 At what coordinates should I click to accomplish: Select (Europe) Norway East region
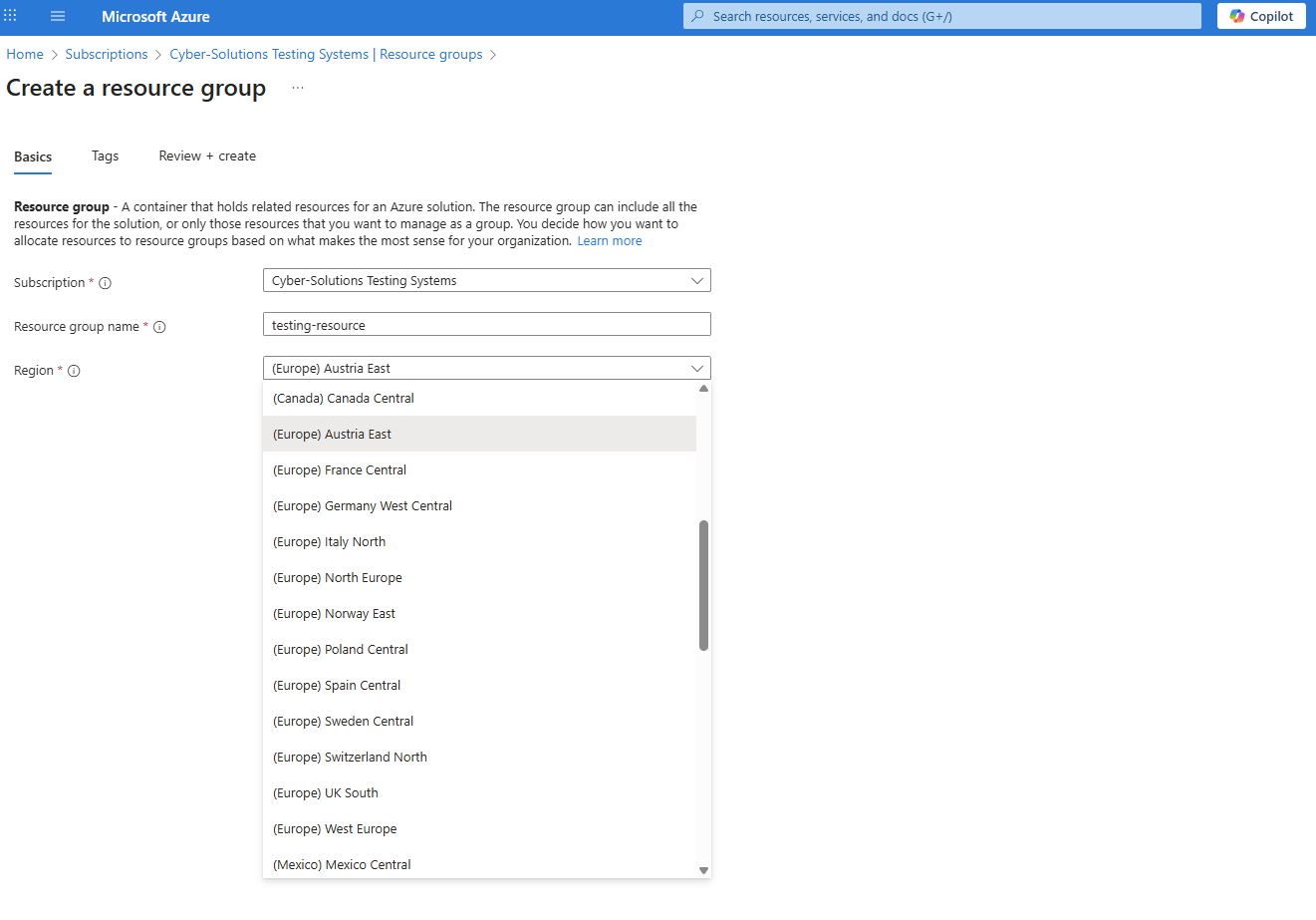click(479, 613)
